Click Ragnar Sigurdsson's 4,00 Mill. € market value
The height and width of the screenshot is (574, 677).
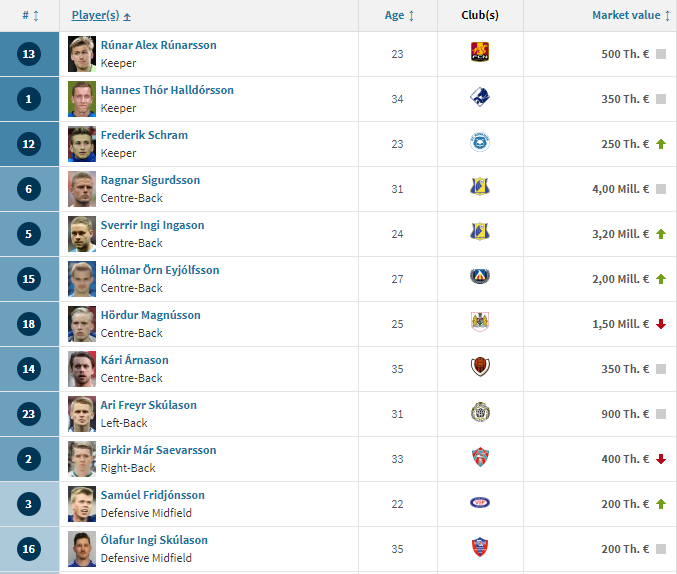coord(620,189)
